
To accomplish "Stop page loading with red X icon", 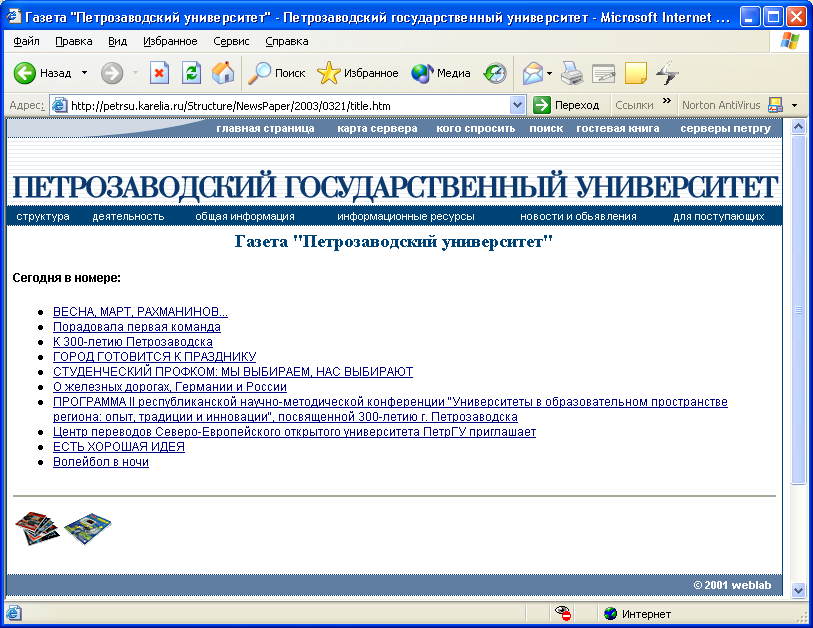I will [x=159, y=73].
